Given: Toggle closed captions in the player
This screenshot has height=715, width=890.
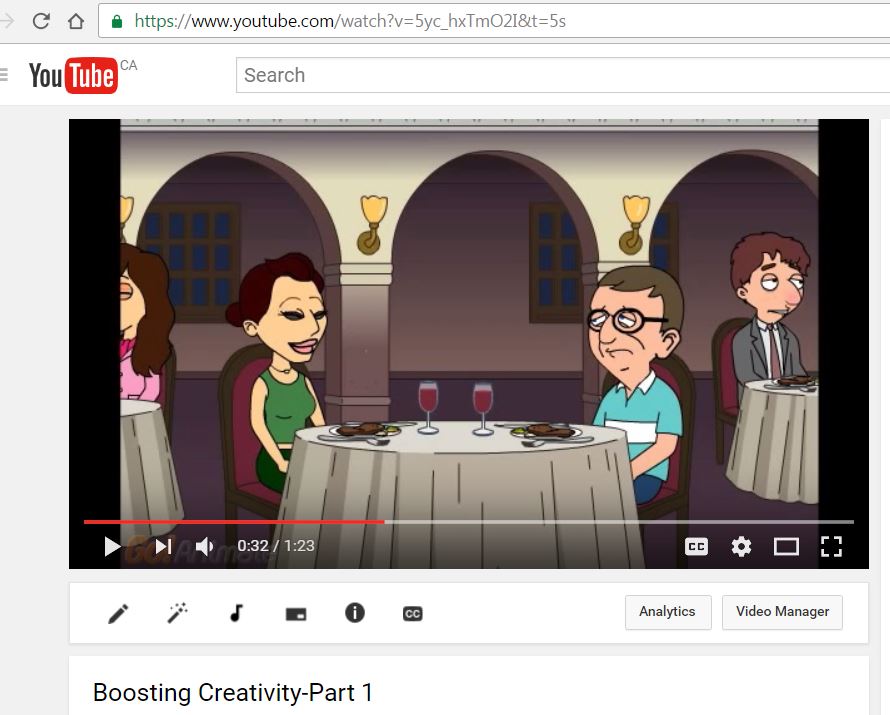Looking at the screenshot, I should 696,546.
